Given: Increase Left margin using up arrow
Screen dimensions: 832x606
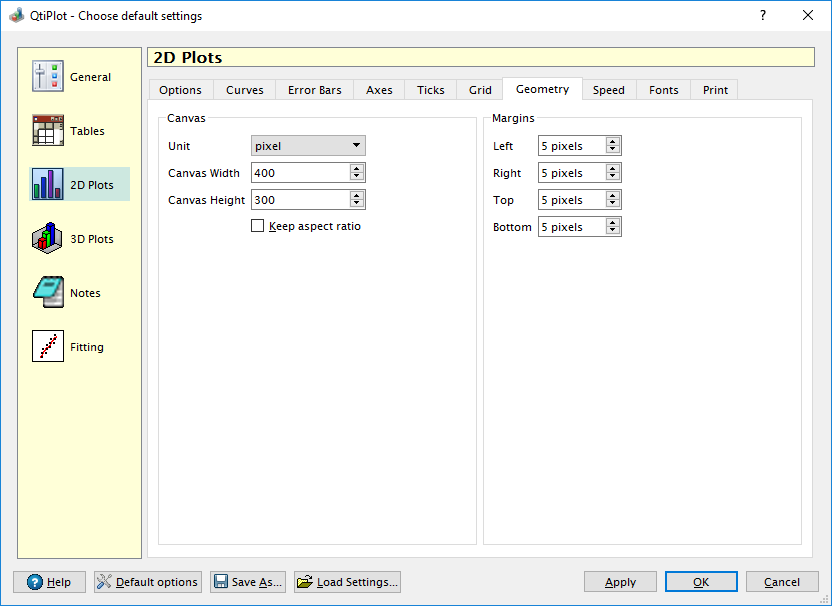Looking at the screenshot, I should pyautogui.click(x=613, y=142).
